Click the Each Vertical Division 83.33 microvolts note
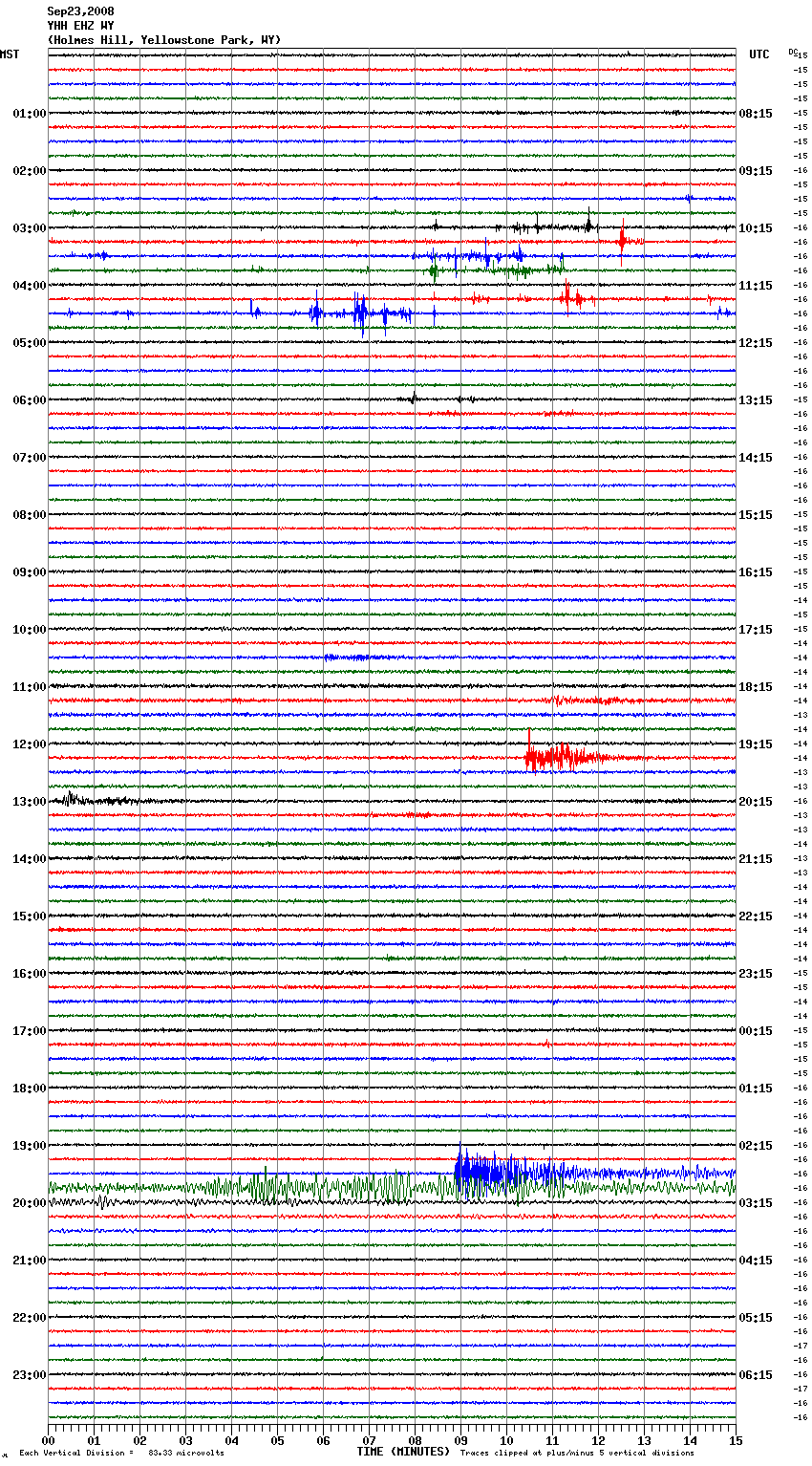812x1466 pixels. [121, 1454]
